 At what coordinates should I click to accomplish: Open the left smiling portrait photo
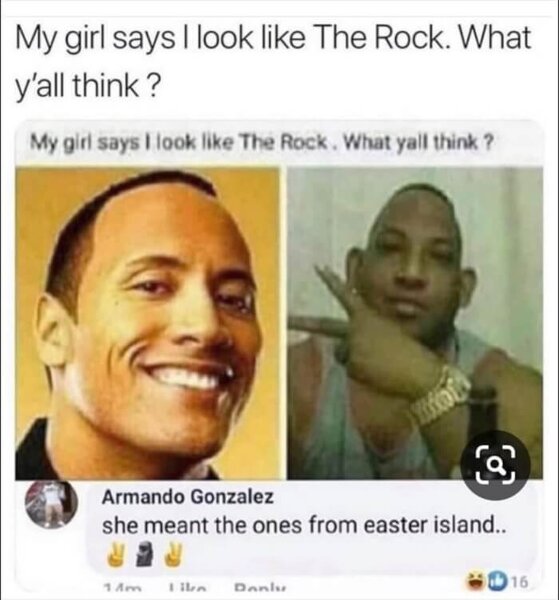coord(148,323)
